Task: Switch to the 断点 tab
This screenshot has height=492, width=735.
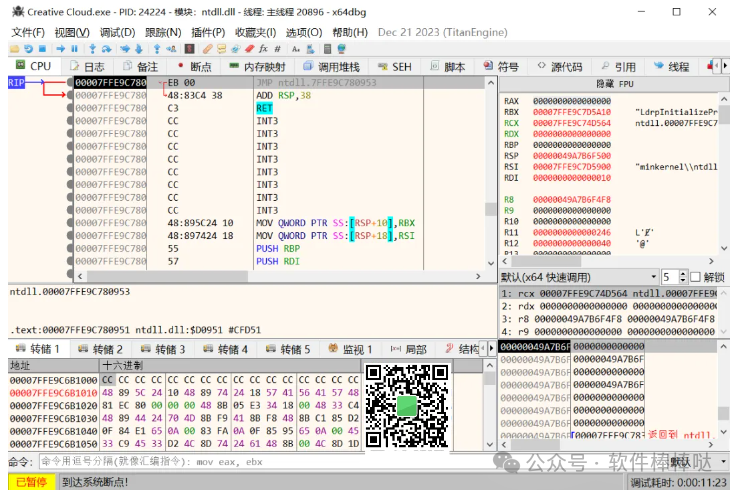Action: pos(194,67)
